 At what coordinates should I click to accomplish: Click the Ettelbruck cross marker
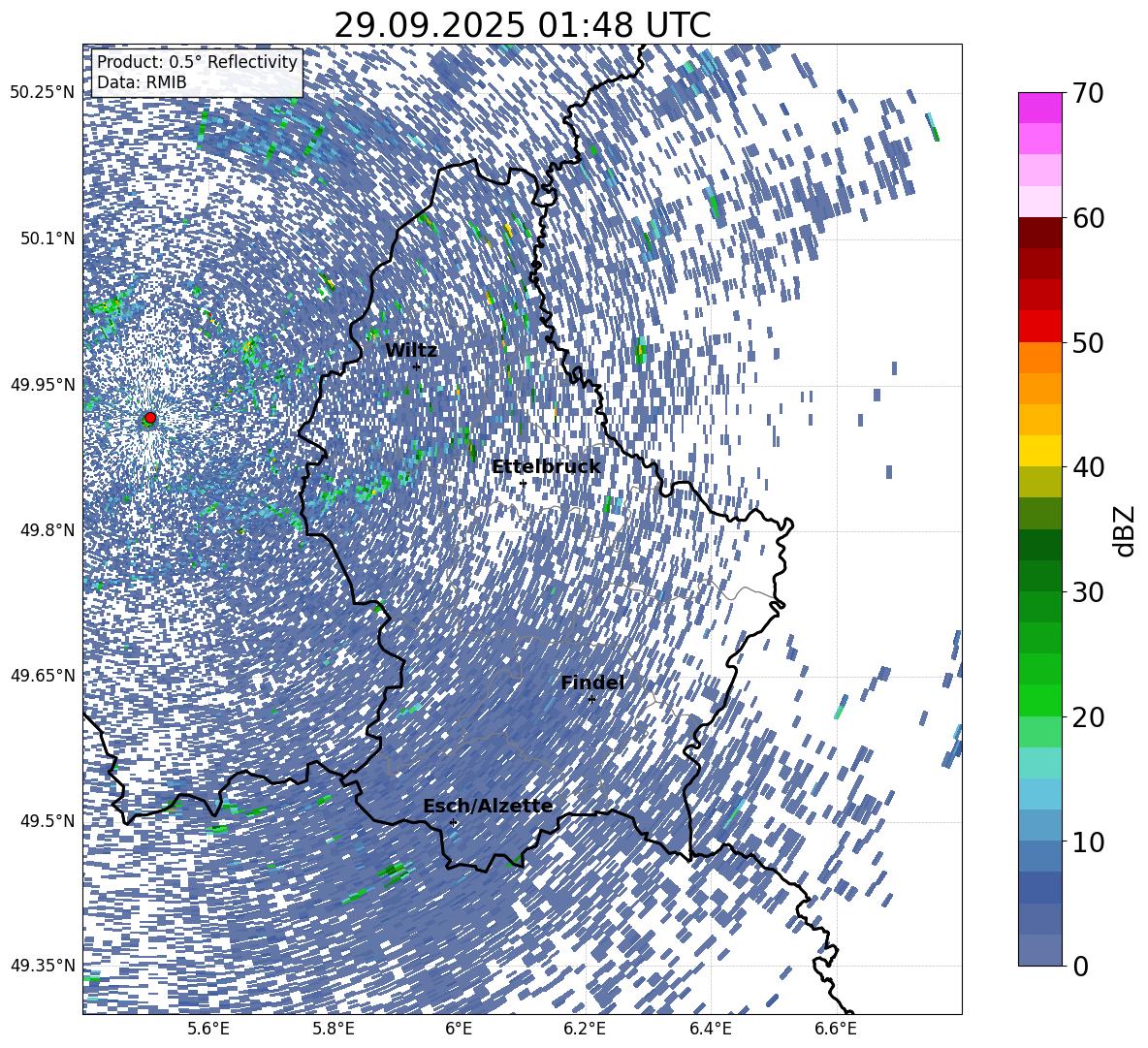[523, 483]
